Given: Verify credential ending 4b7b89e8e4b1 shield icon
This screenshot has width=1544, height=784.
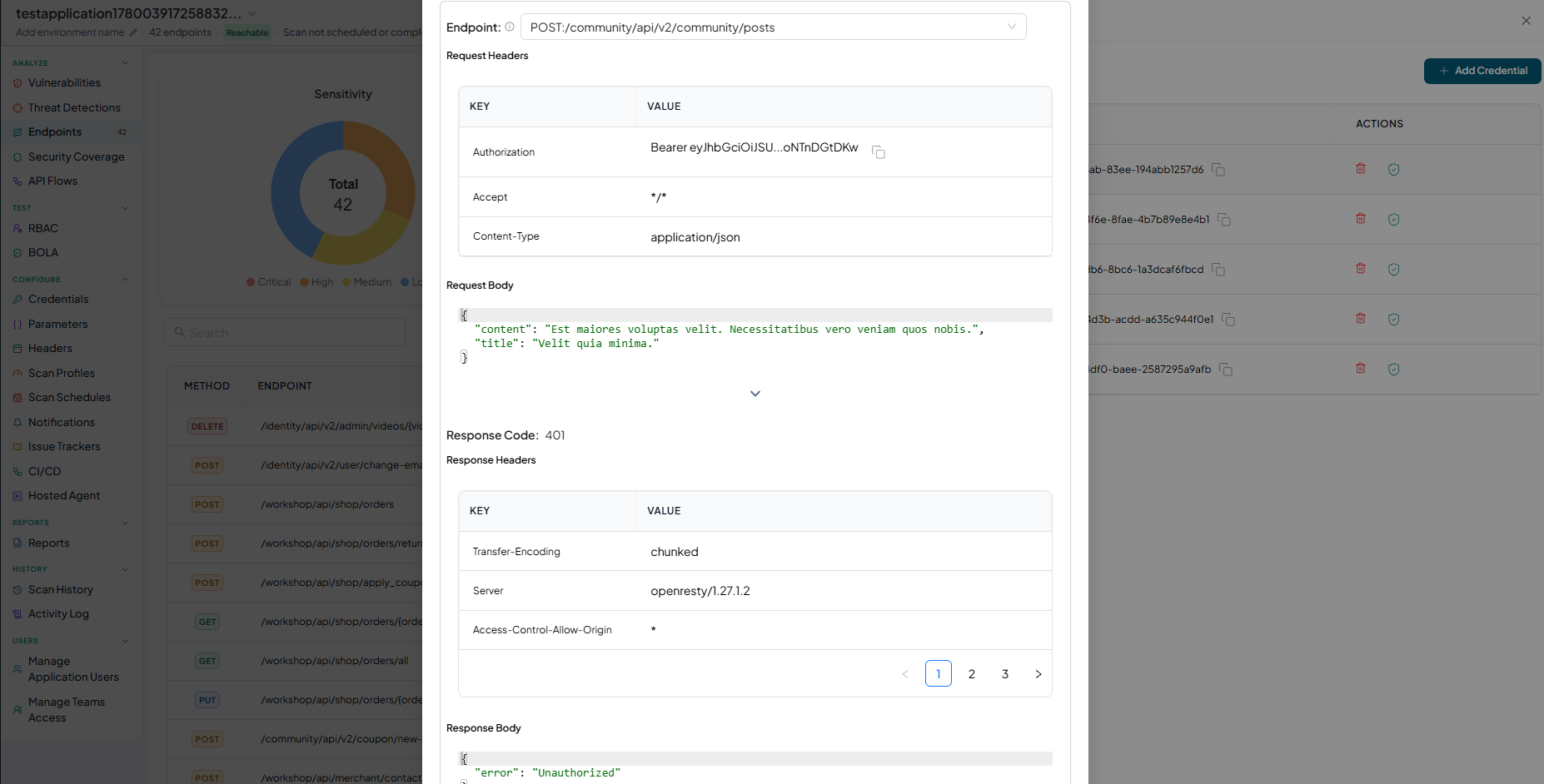Looking at the screenshot, I should pos(1393,219).
